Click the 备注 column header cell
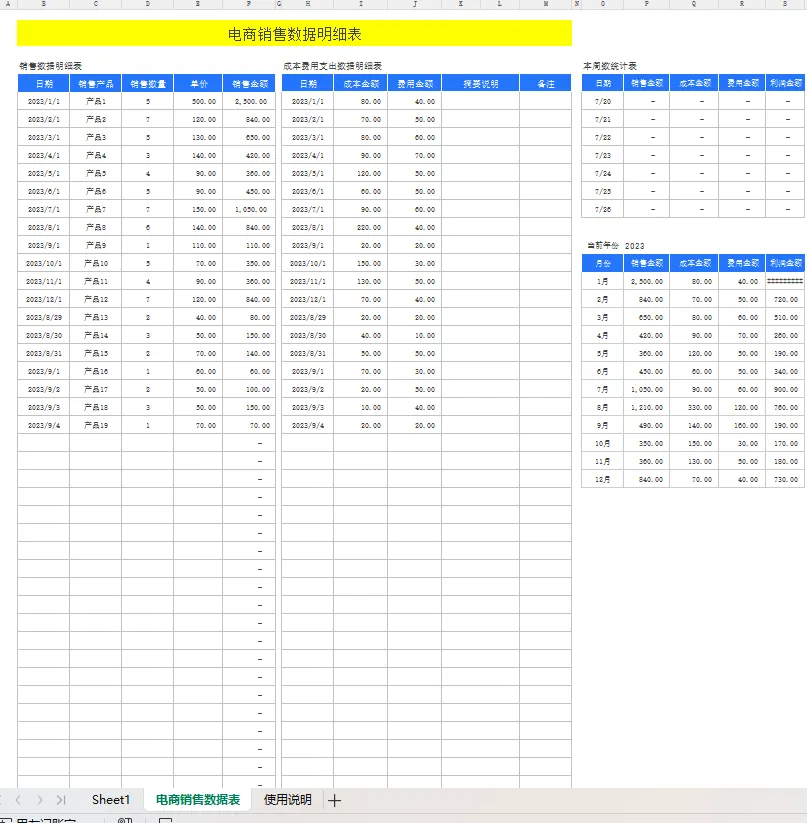The image size is (807, 823). coord(546,84)
